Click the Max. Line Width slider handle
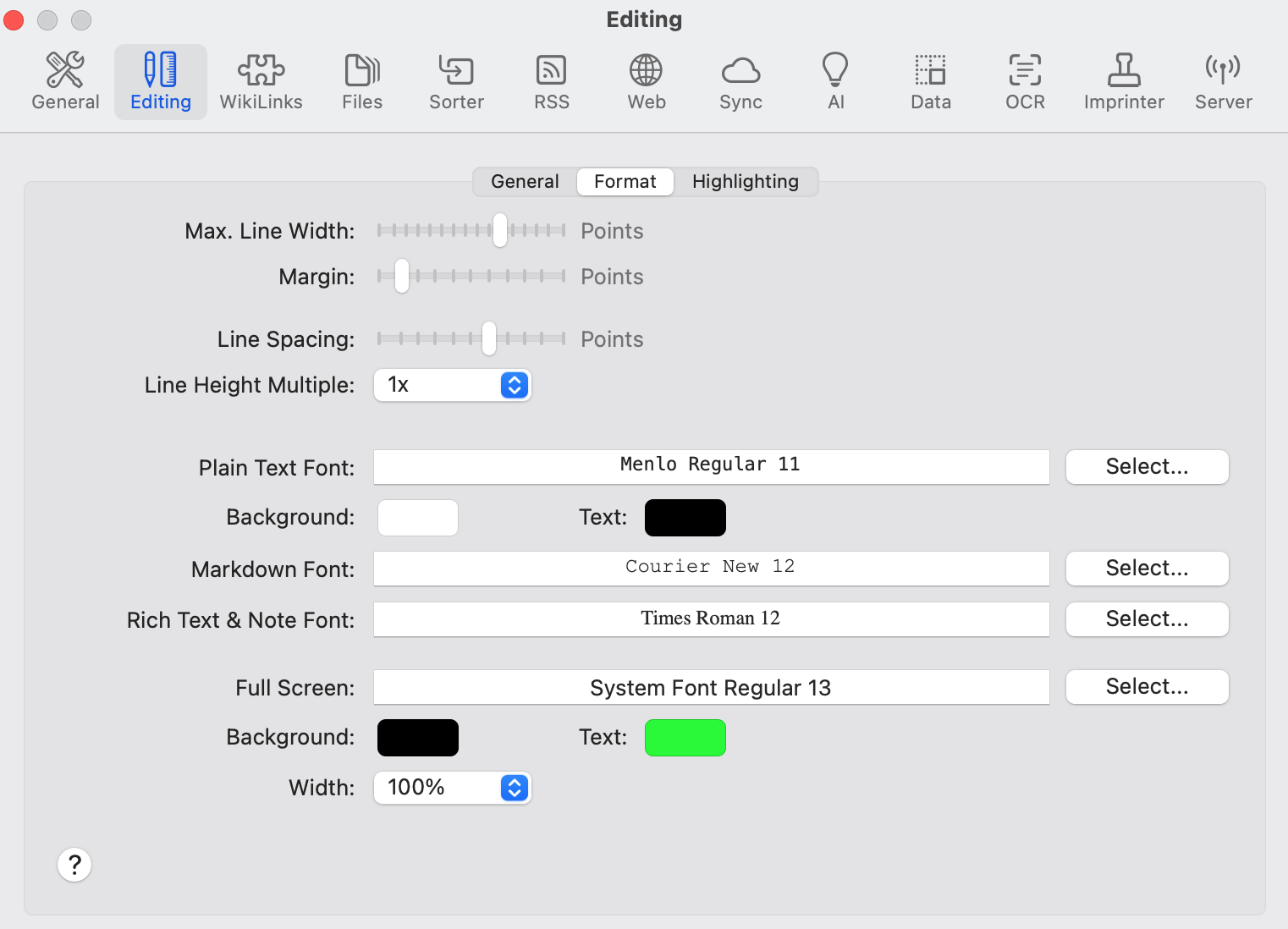 pos(500,230)
